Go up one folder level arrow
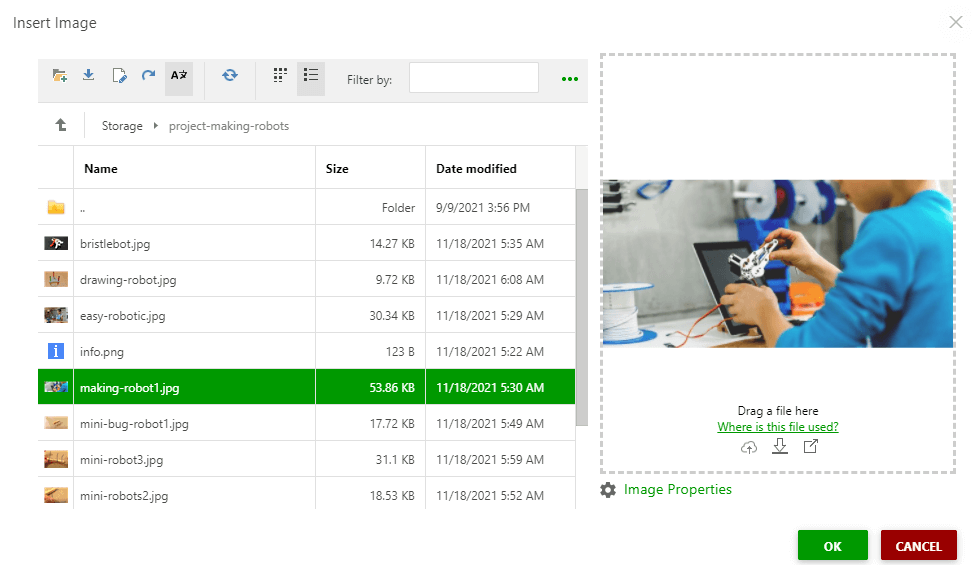The width and height of the screenshot is (973, 565). point(61,125)
